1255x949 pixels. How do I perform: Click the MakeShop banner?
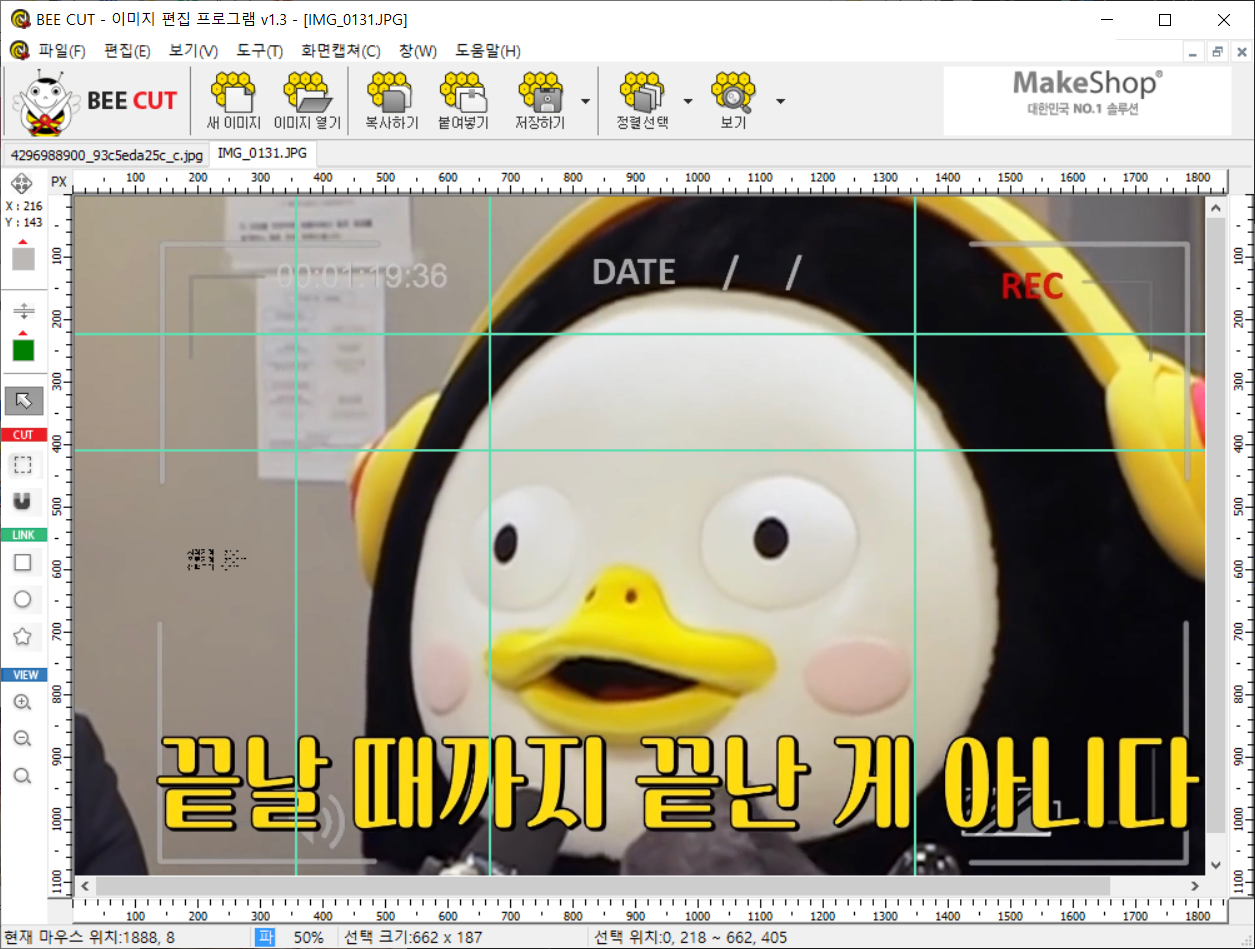pos(1087,101)
